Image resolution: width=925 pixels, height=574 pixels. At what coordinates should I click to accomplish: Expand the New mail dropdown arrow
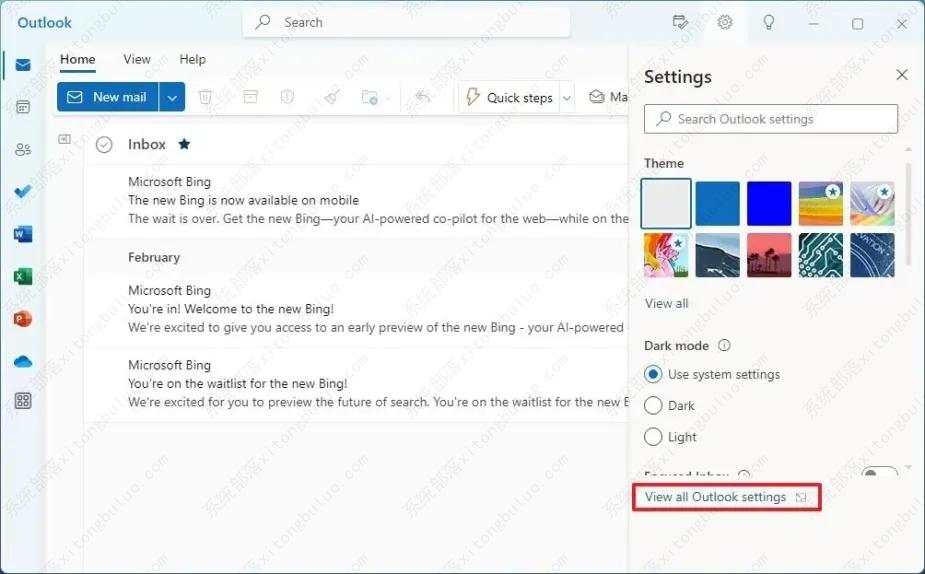(172, 97)
